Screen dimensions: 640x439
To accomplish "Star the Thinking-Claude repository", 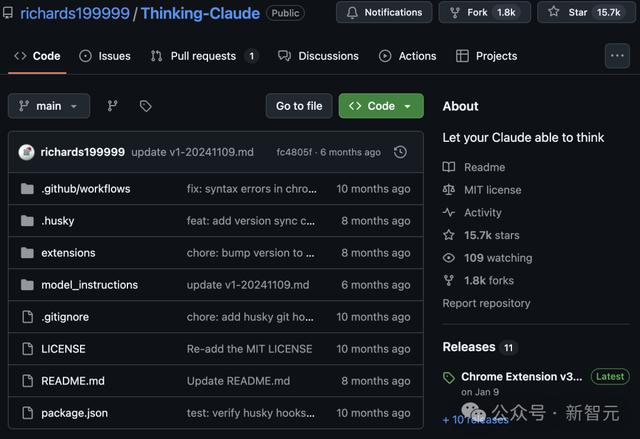I will coord(586,12).
